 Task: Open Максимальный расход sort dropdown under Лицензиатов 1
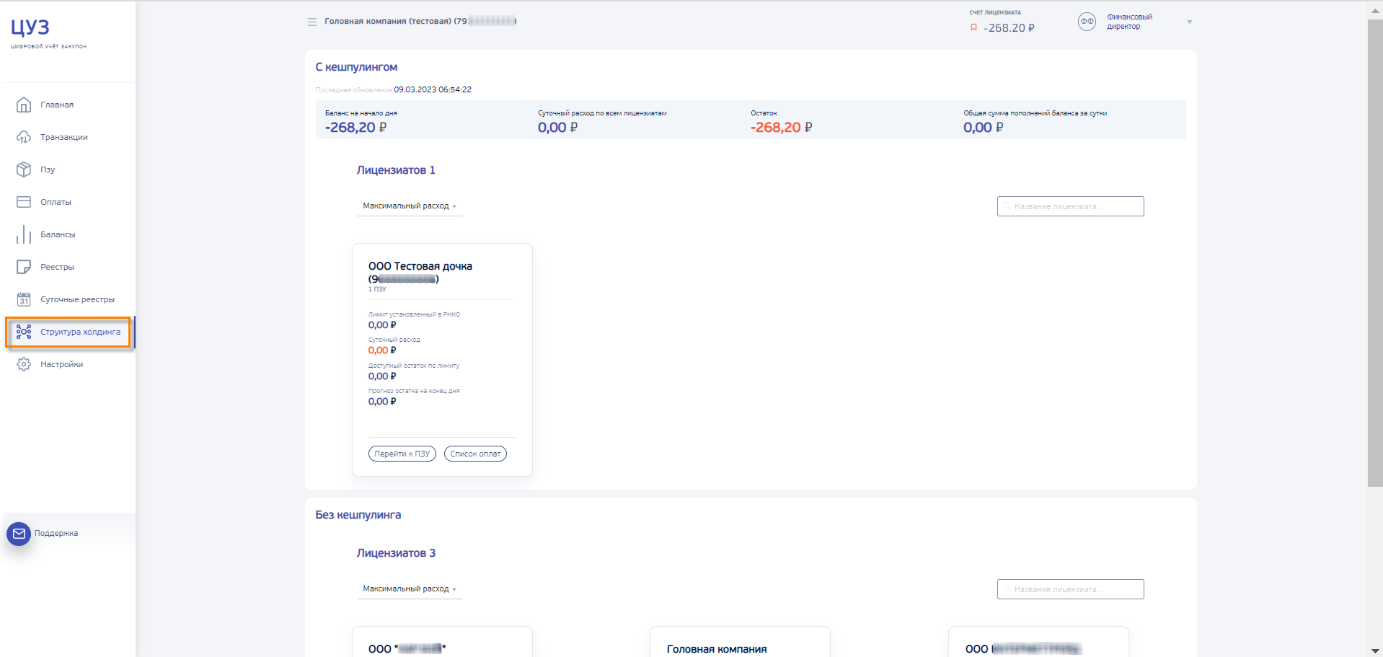[409, 206]
